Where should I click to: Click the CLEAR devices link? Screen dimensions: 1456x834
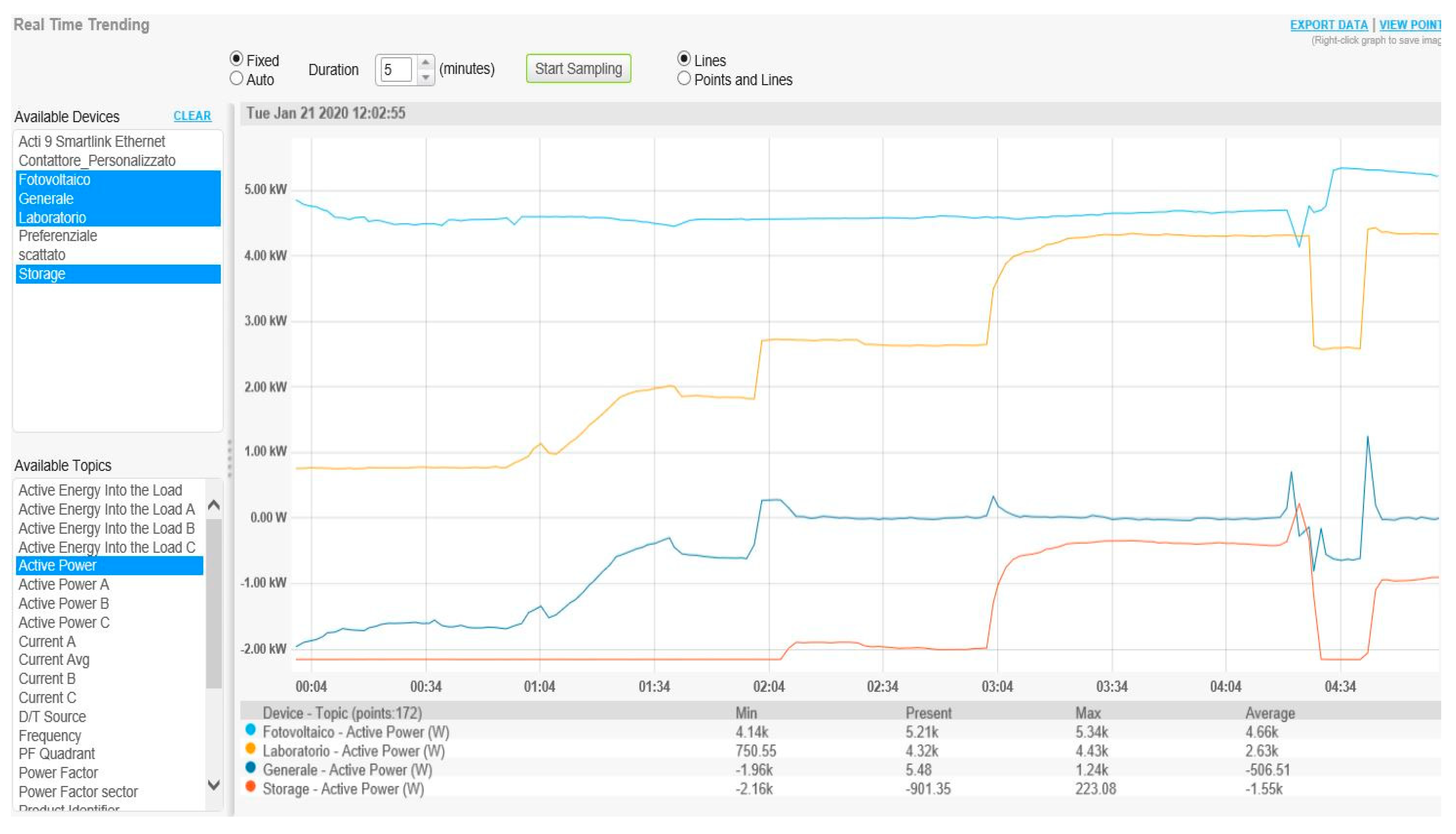click(192, 116)
